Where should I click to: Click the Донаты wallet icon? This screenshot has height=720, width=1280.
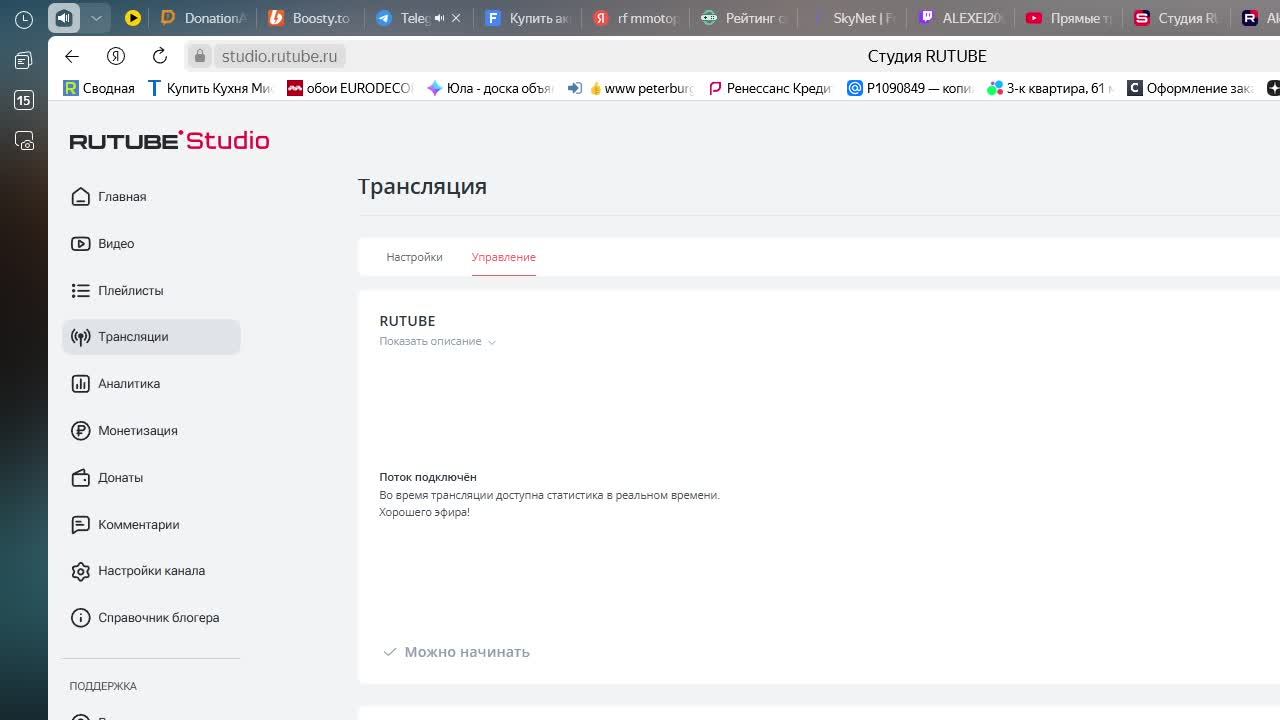pos(81,478)
